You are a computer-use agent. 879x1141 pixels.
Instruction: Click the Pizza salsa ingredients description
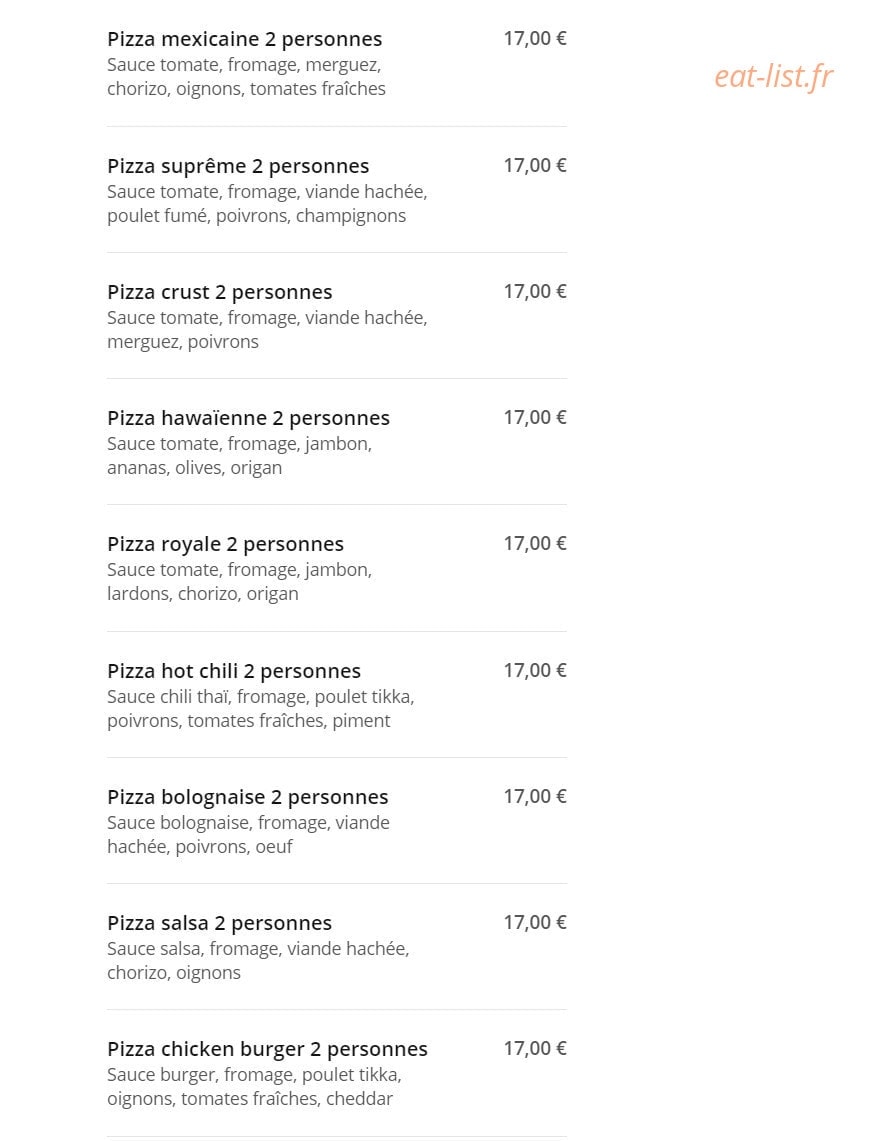[x=258, y=961]
